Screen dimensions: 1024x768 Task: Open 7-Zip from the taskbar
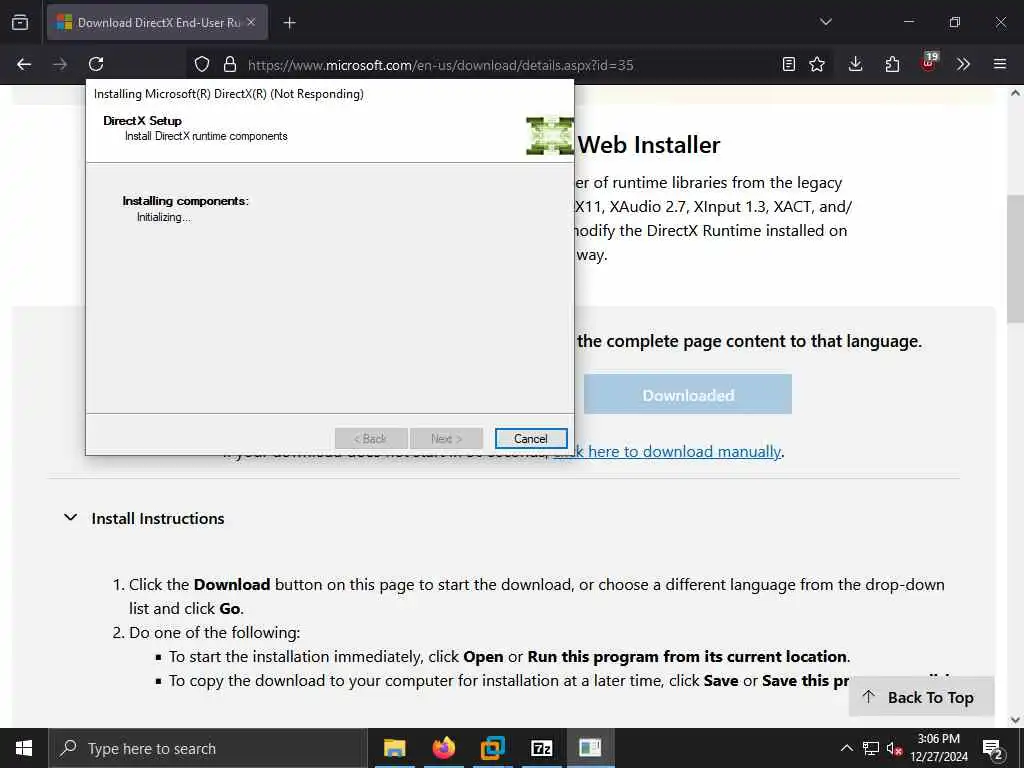click(x=541, y=748)
